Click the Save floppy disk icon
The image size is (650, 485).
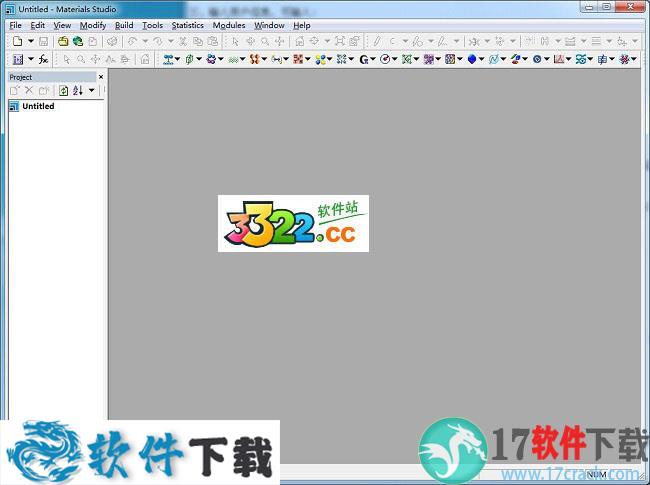[43, 41]
